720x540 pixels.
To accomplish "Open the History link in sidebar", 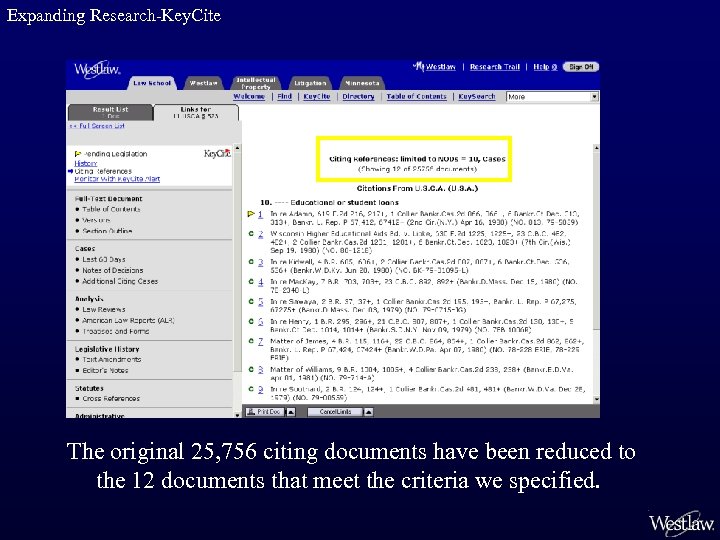I will (x=85, y=163).
